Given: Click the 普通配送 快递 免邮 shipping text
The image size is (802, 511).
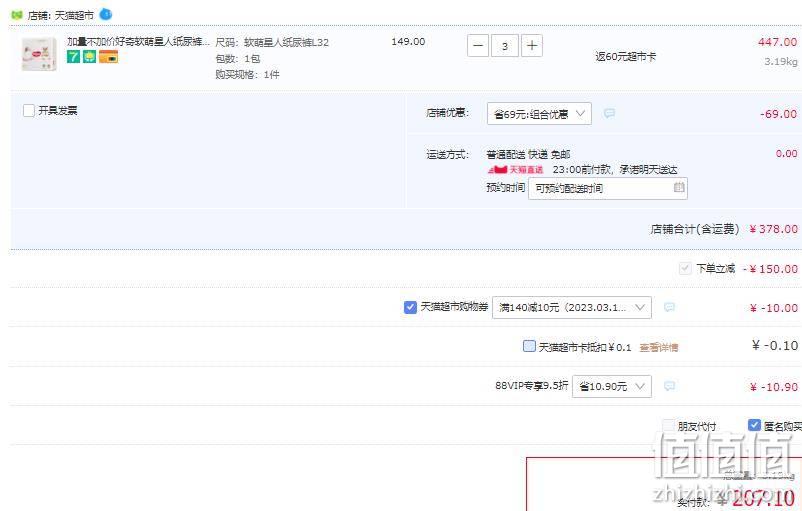Looking at the screenshot, I should [528, 154].
